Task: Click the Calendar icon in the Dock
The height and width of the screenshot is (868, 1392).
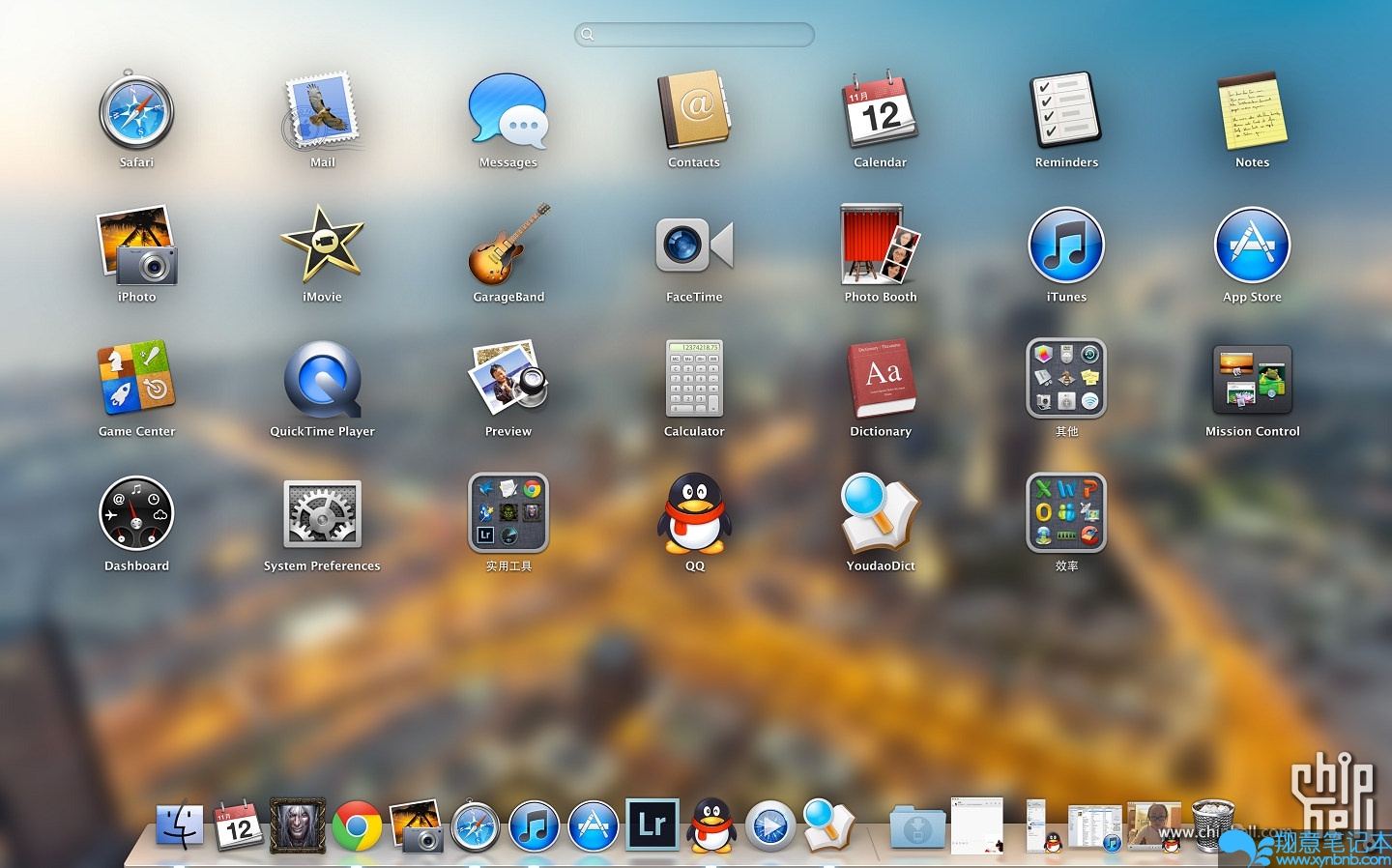Action: (239, 827)
